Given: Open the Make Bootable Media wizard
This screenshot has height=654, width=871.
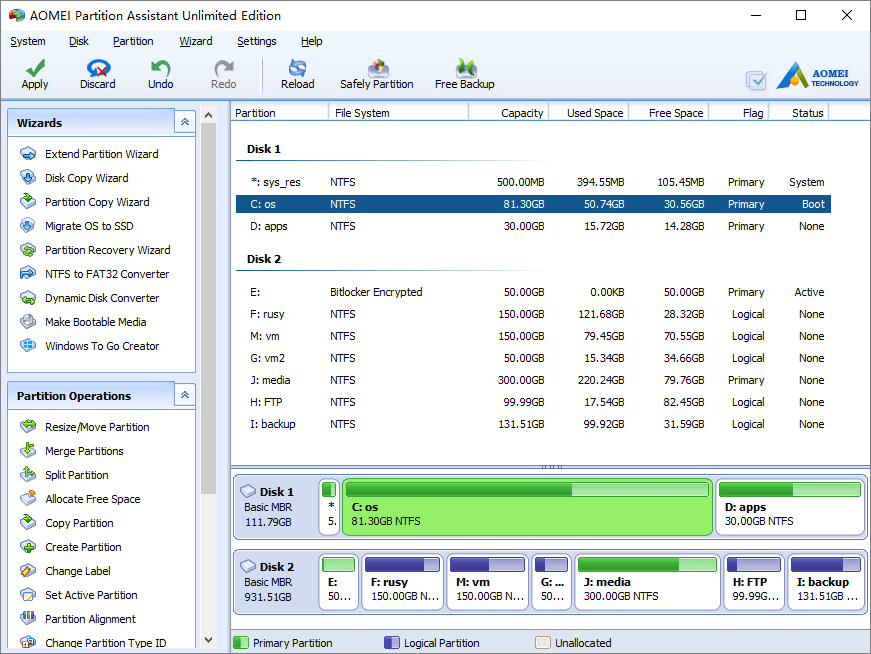Looking at the screenshot, I should click(96, 322).
